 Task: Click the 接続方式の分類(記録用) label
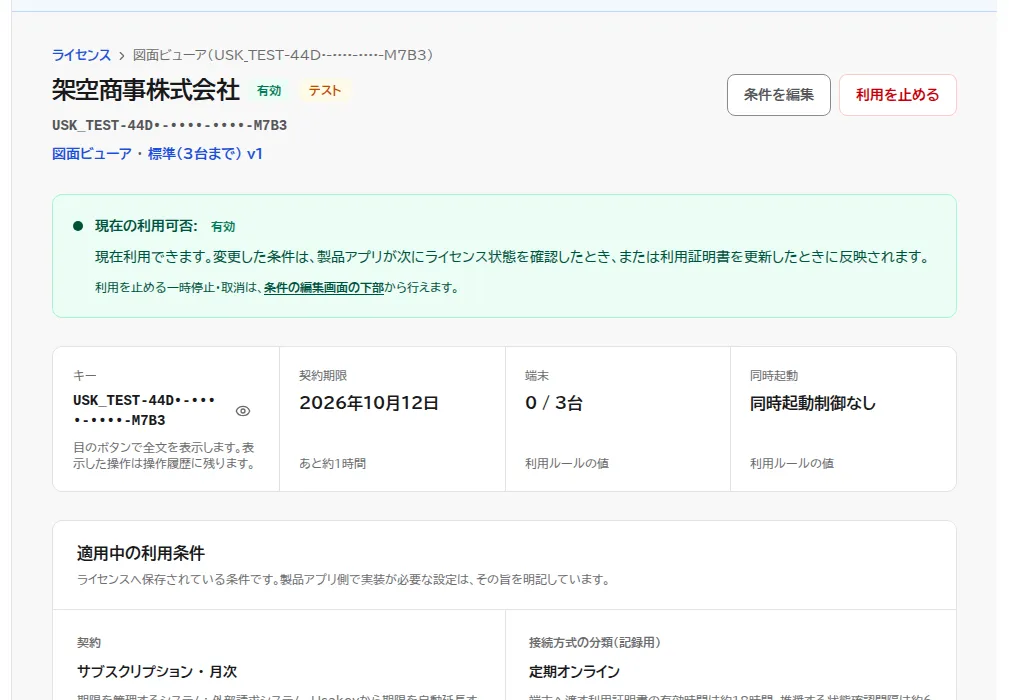595,643
